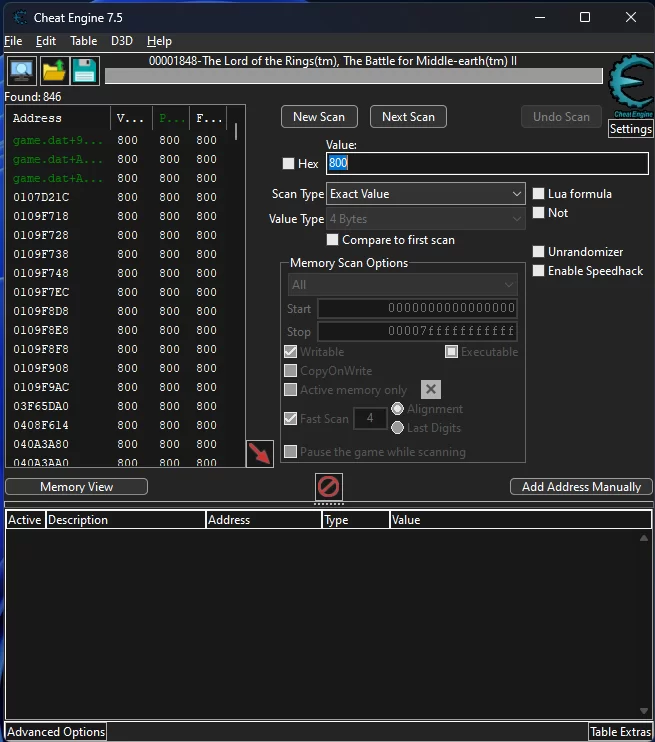Screen dimensions: 655x742
Task: Click the cheat table scroll up arrow
Action: 644,538
